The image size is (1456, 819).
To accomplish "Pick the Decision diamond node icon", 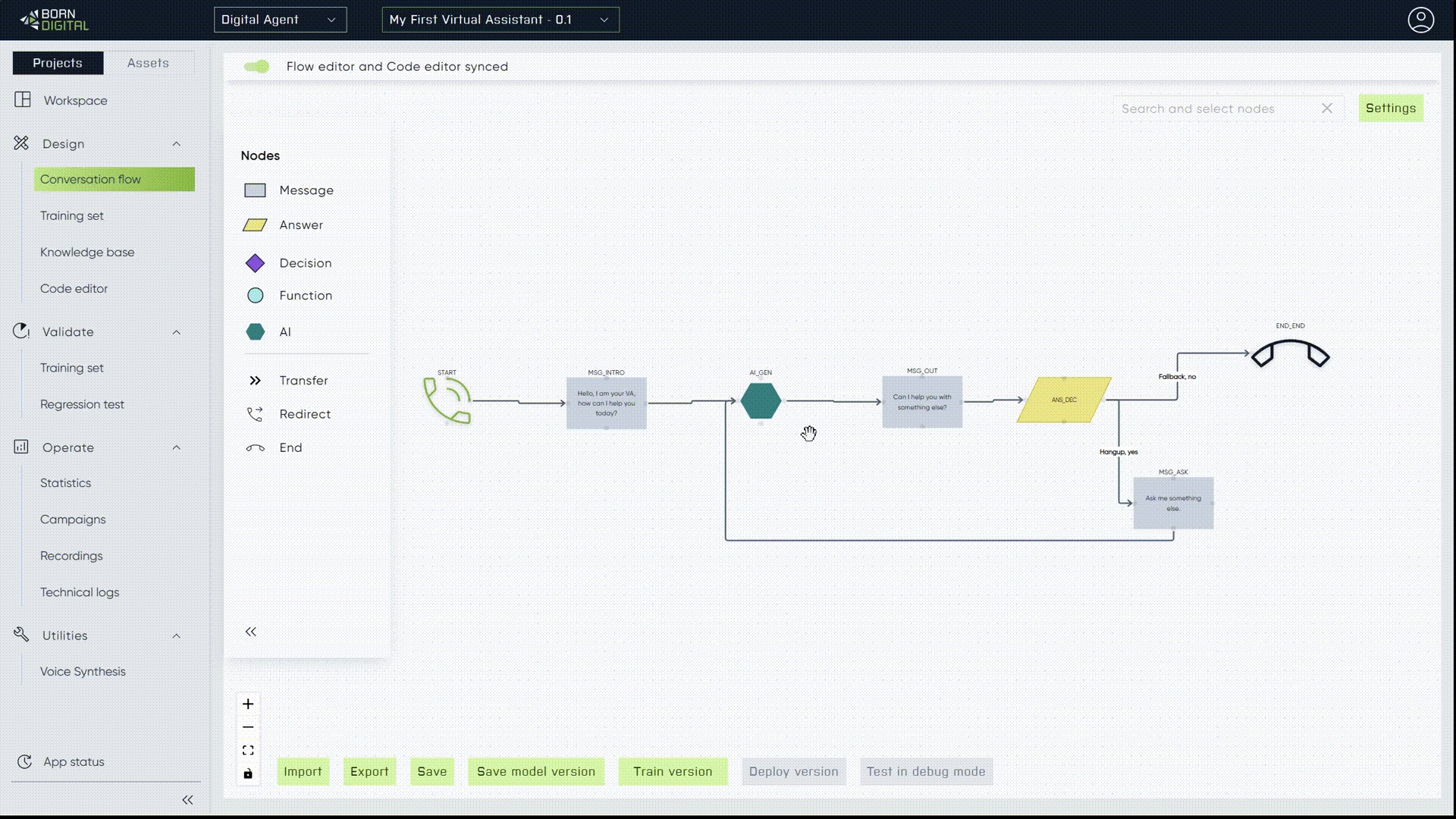I will coord(255,263).
